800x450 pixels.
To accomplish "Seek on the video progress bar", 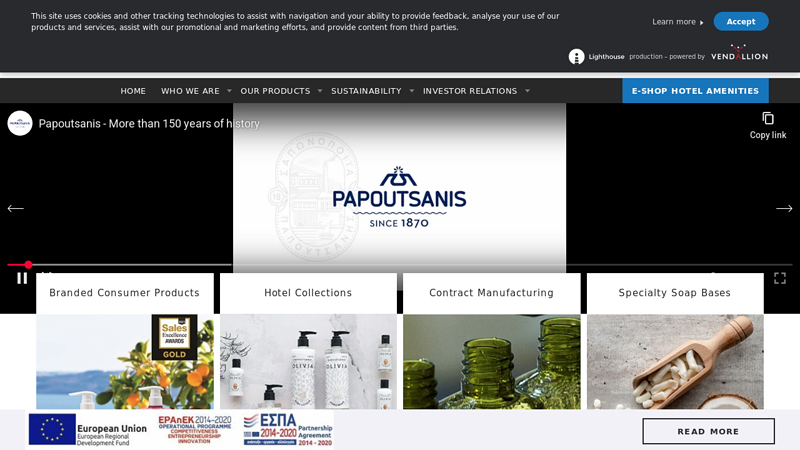I will click(400, 265).
